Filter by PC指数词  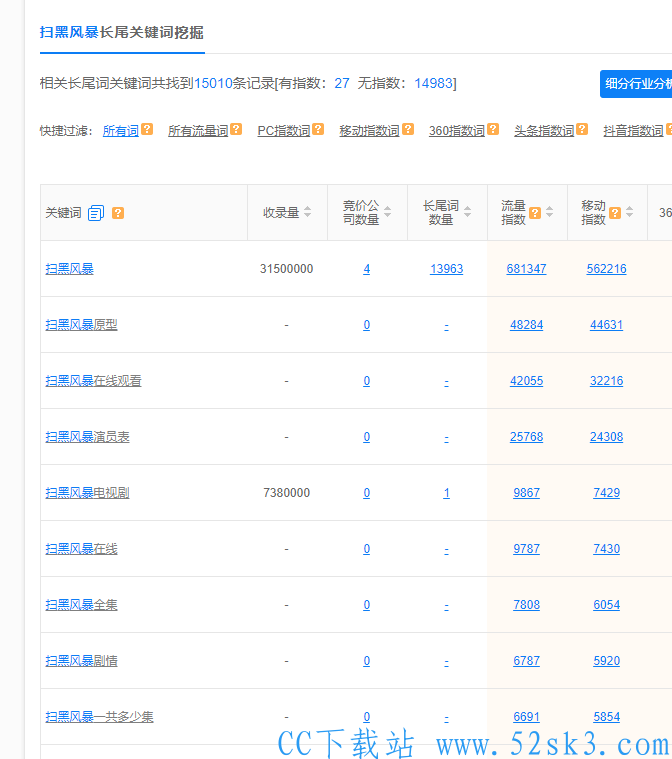point(284,131)
